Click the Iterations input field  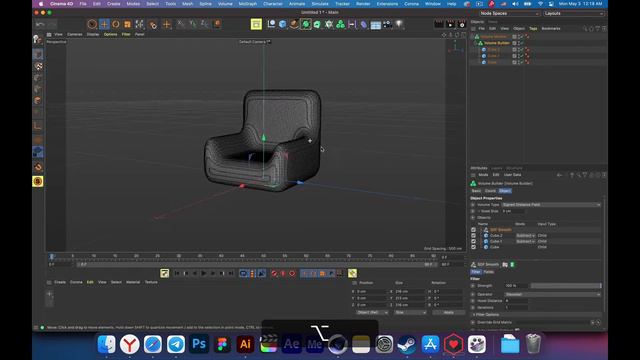click(516, 307)
